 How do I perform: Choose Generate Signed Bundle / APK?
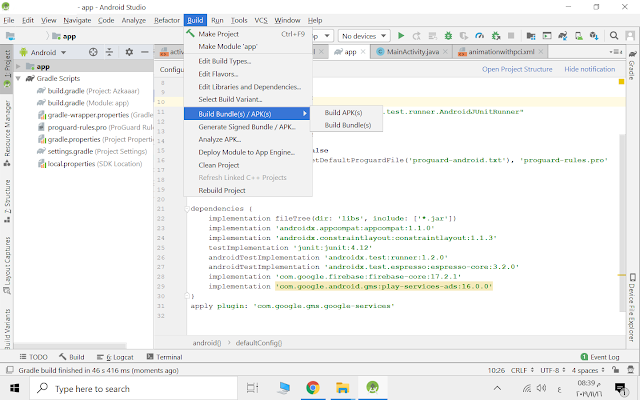[248, 127]
